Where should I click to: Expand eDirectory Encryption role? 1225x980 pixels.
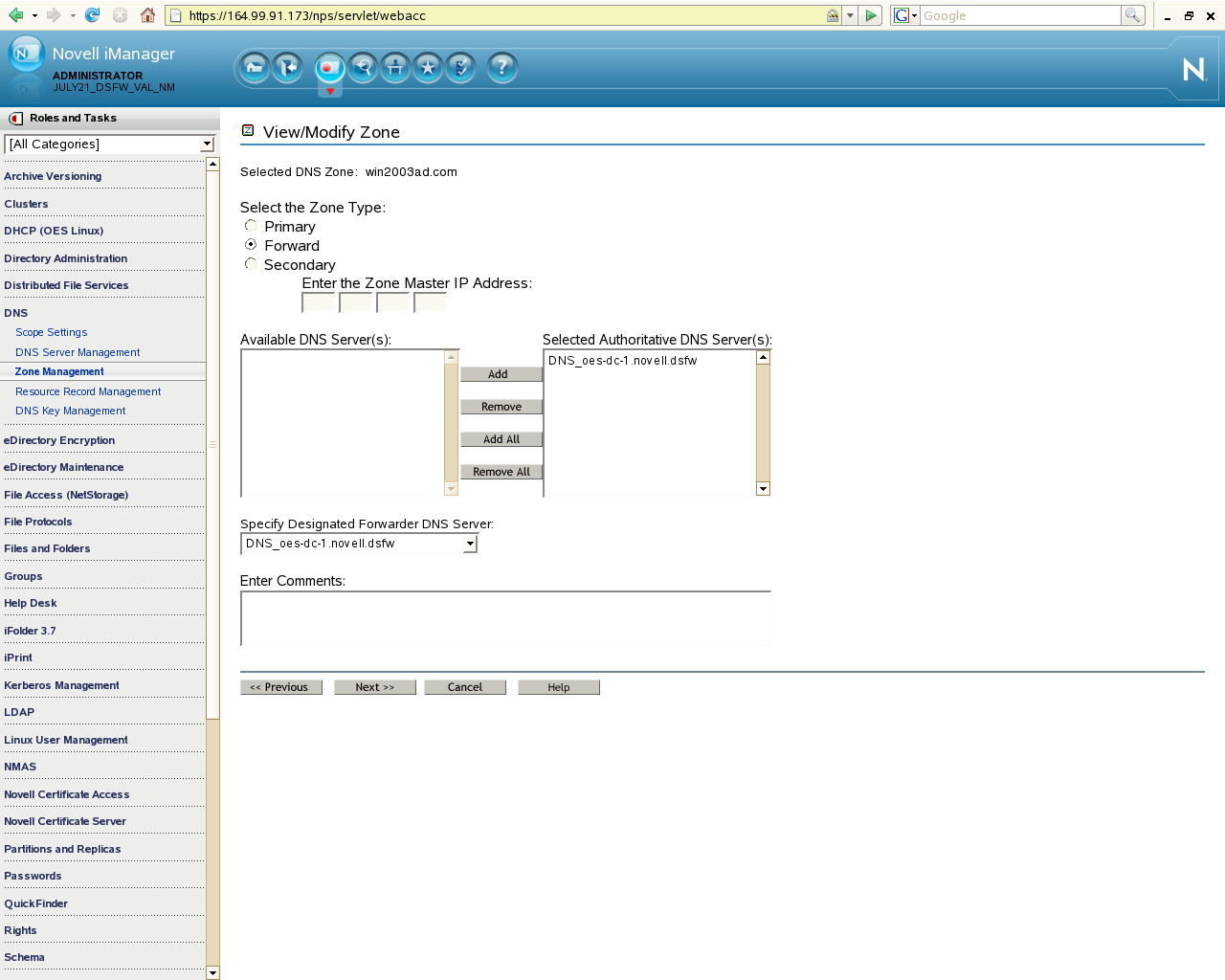tap(59, 440)
